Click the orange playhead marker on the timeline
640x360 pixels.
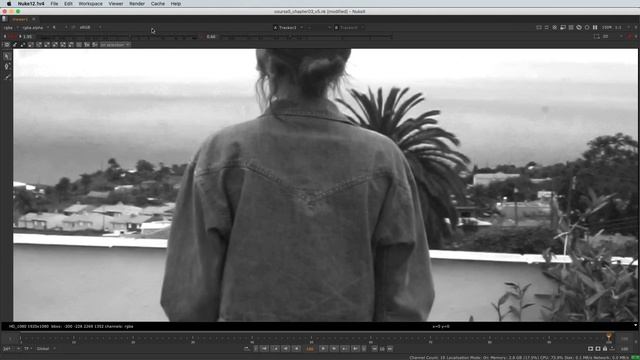click(609, 337)
